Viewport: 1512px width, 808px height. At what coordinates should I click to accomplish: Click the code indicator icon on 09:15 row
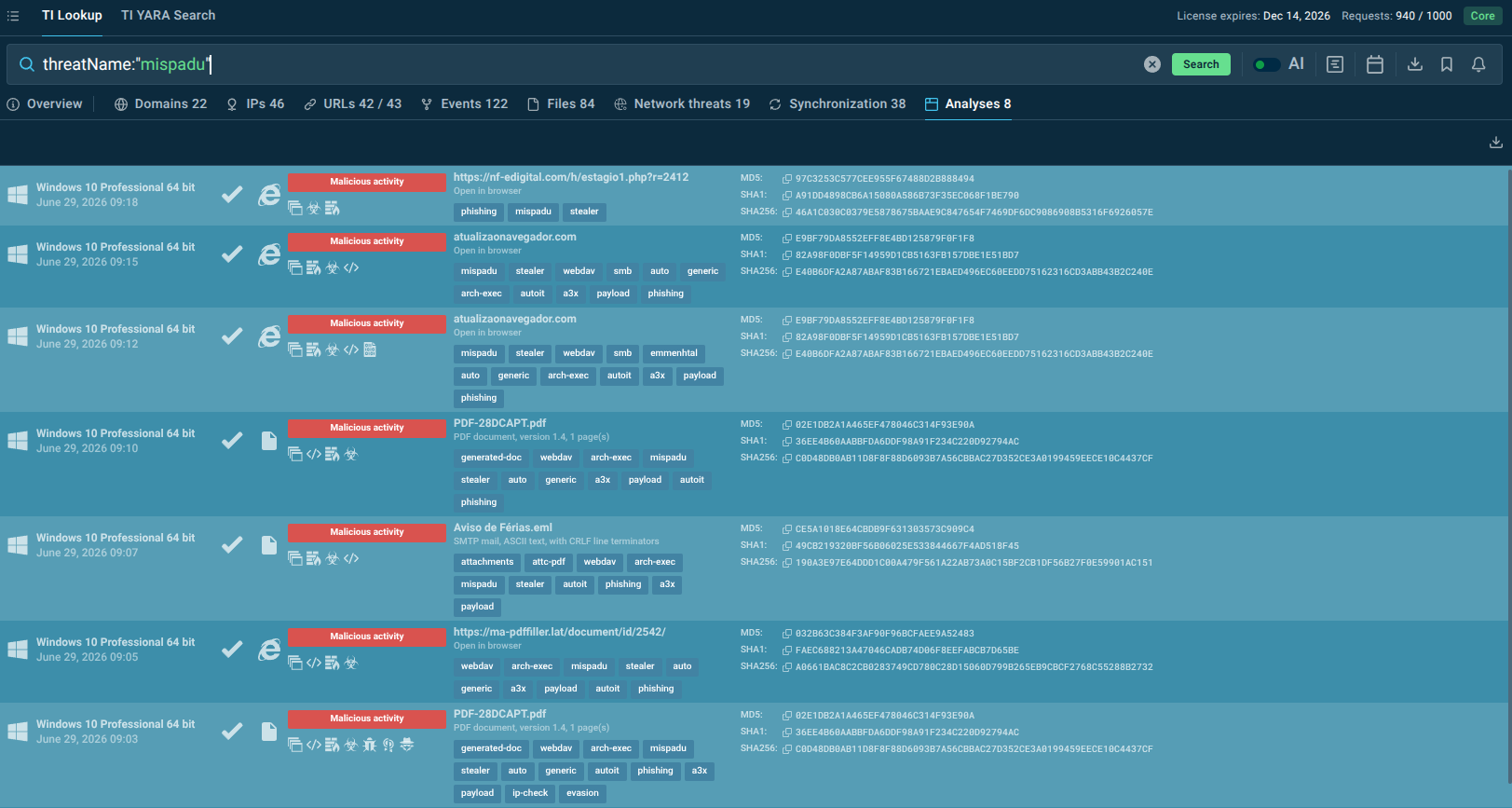pos(351,267)
